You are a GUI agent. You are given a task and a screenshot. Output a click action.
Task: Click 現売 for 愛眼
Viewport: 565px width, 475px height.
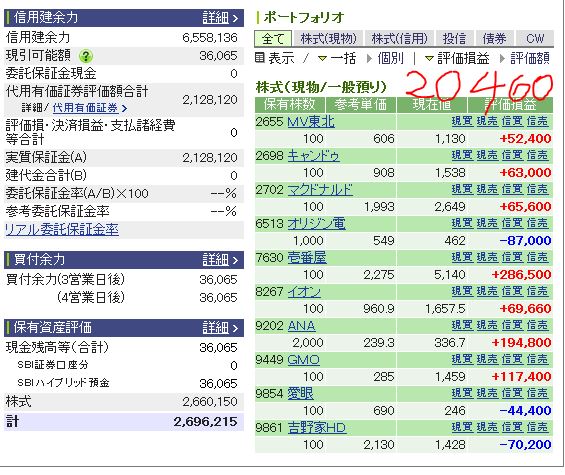[487, 393]
